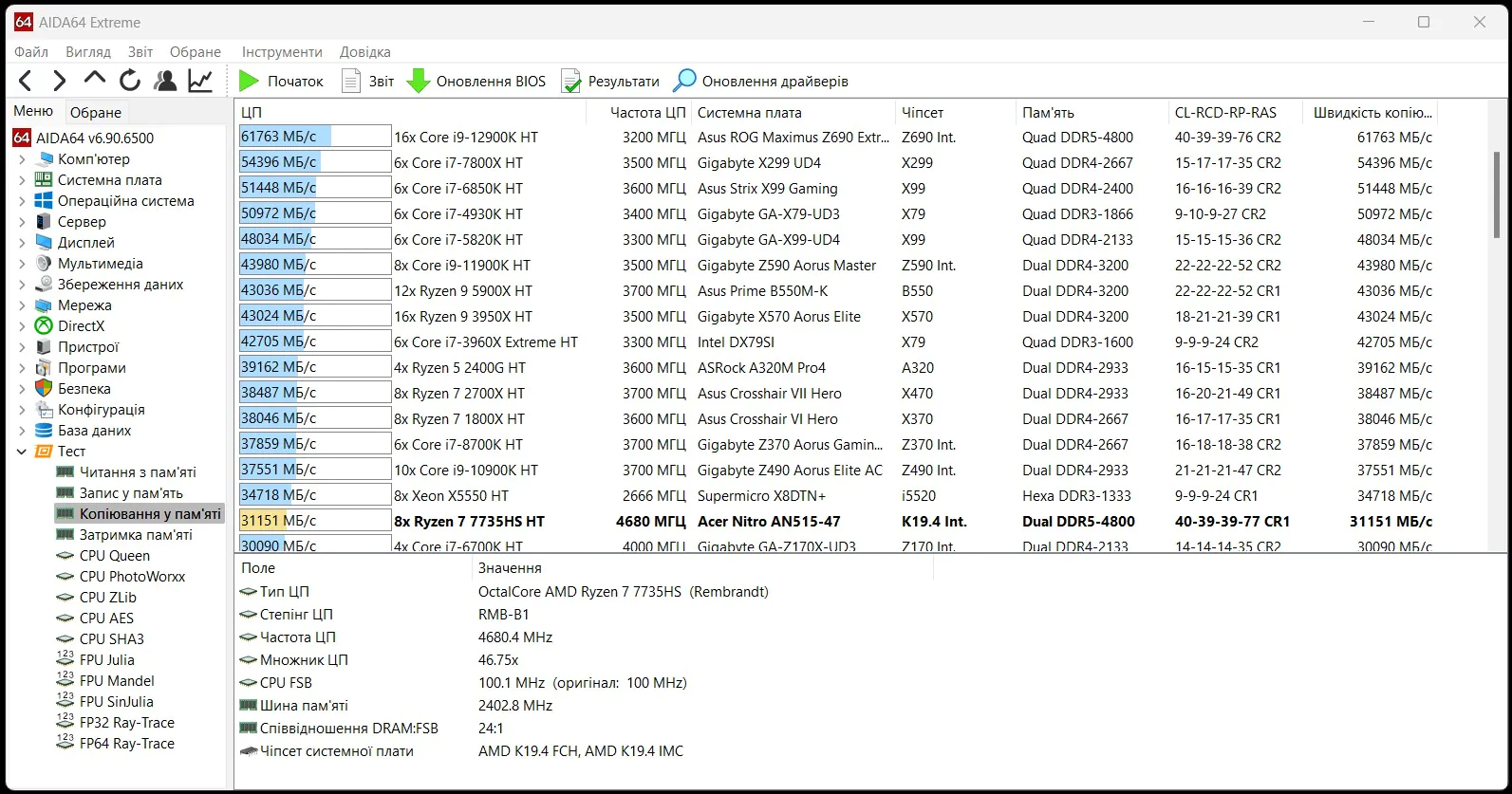
Task: Click the 61763 МБ/с result bar
Action: pyautogui.click(x=315, y=138)
